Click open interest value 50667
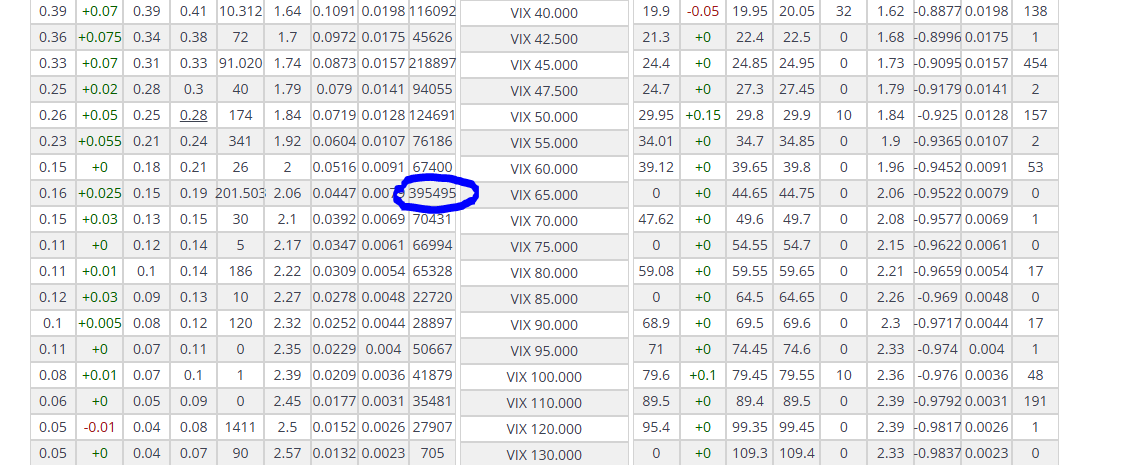1131x465 pixels. pos(432,349)
